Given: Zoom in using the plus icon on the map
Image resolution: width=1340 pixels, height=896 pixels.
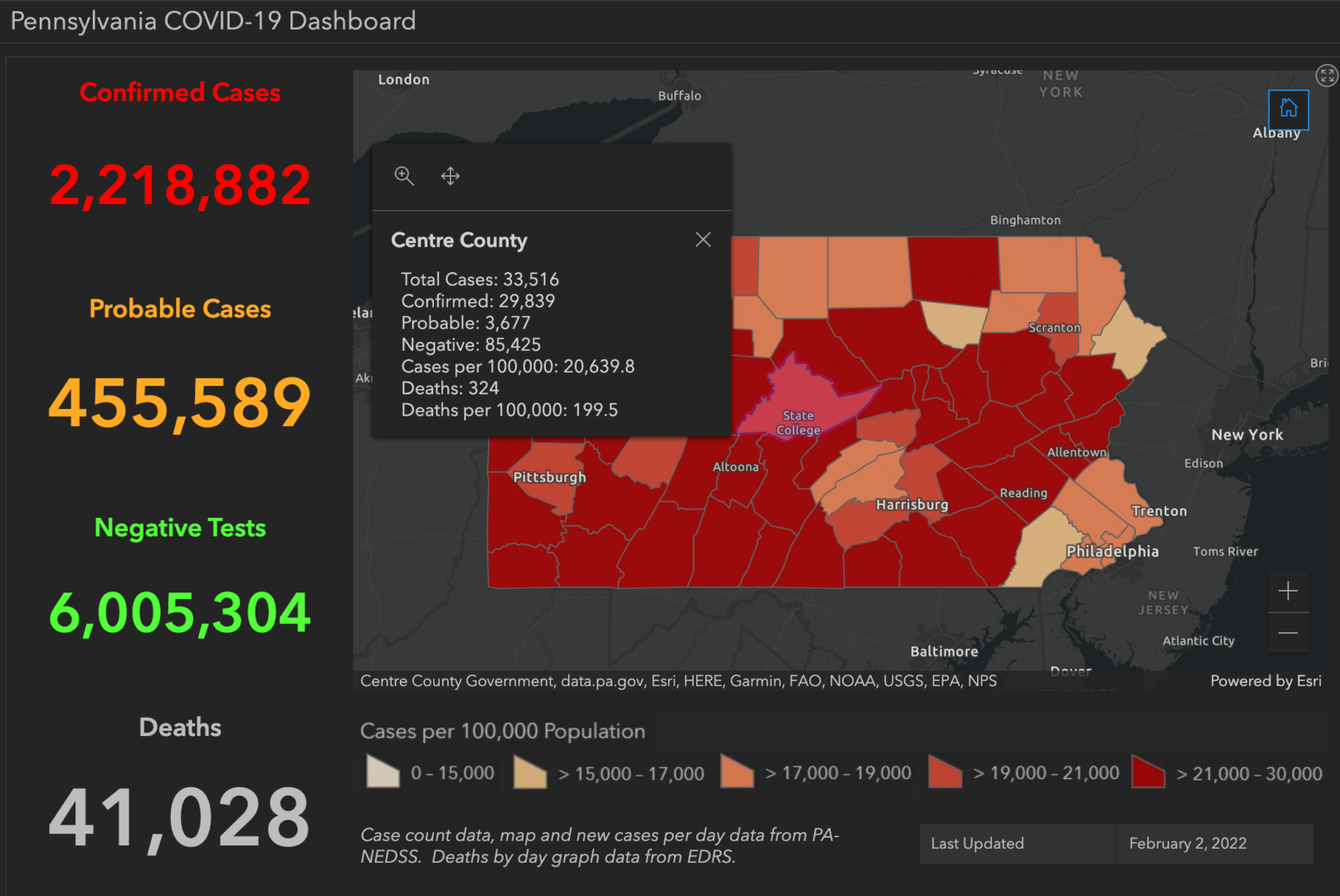Looking at the screenshot, I should click(x=1288, y=591).
